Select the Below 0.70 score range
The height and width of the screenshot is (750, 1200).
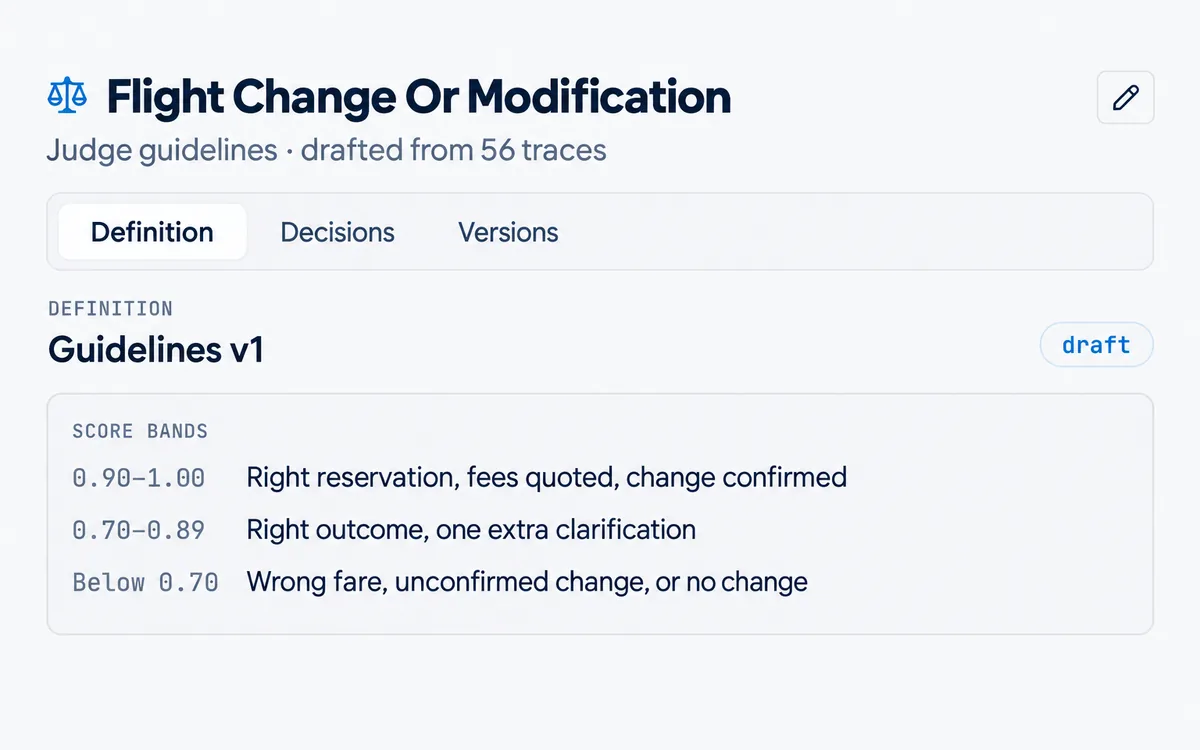(x=146, y=581)
